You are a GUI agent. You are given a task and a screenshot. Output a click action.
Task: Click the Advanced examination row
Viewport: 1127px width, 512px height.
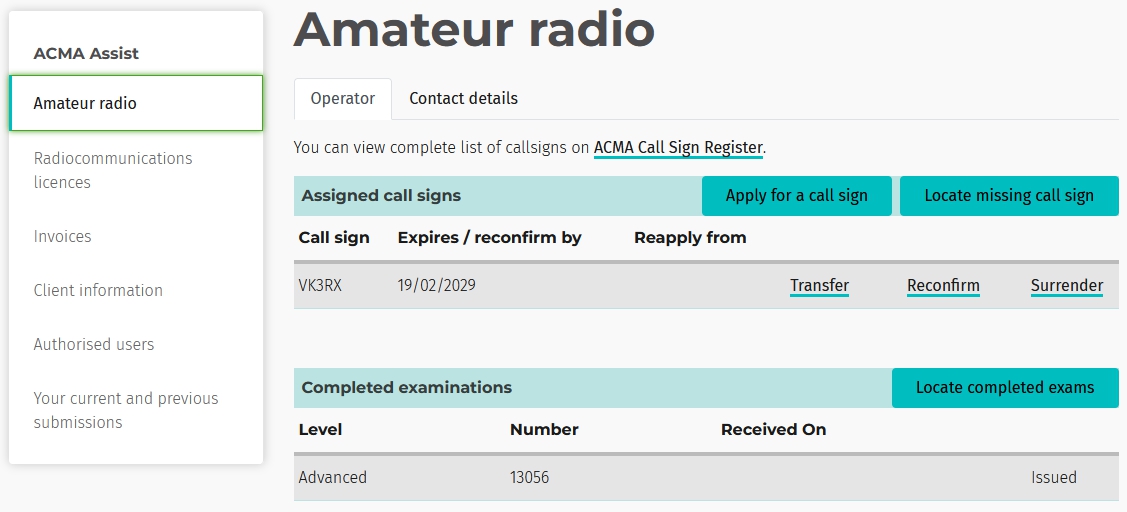coord(333,478)
